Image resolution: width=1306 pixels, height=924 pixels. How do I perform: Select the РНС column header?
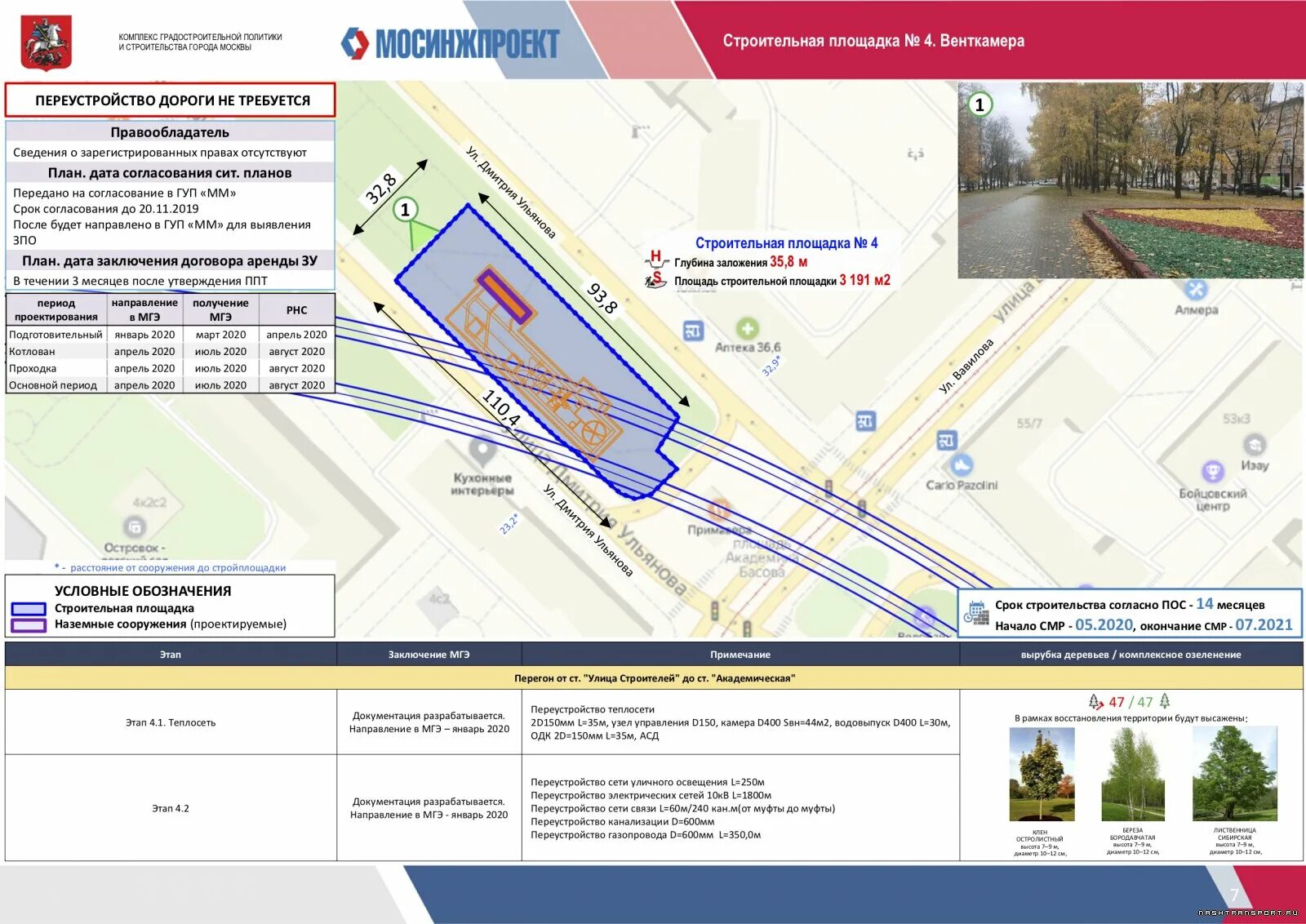click(297, 310)
